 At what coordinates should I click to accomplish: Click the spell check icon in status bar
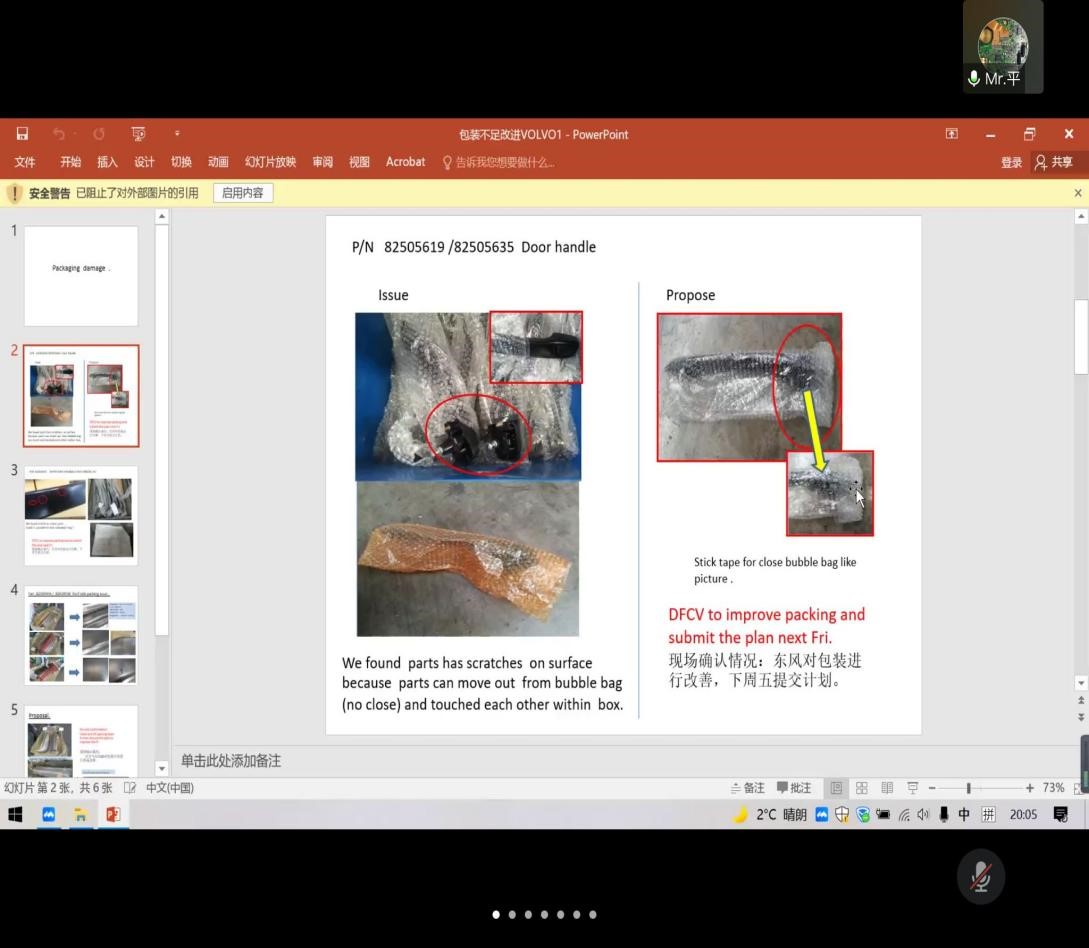(130, 788)
